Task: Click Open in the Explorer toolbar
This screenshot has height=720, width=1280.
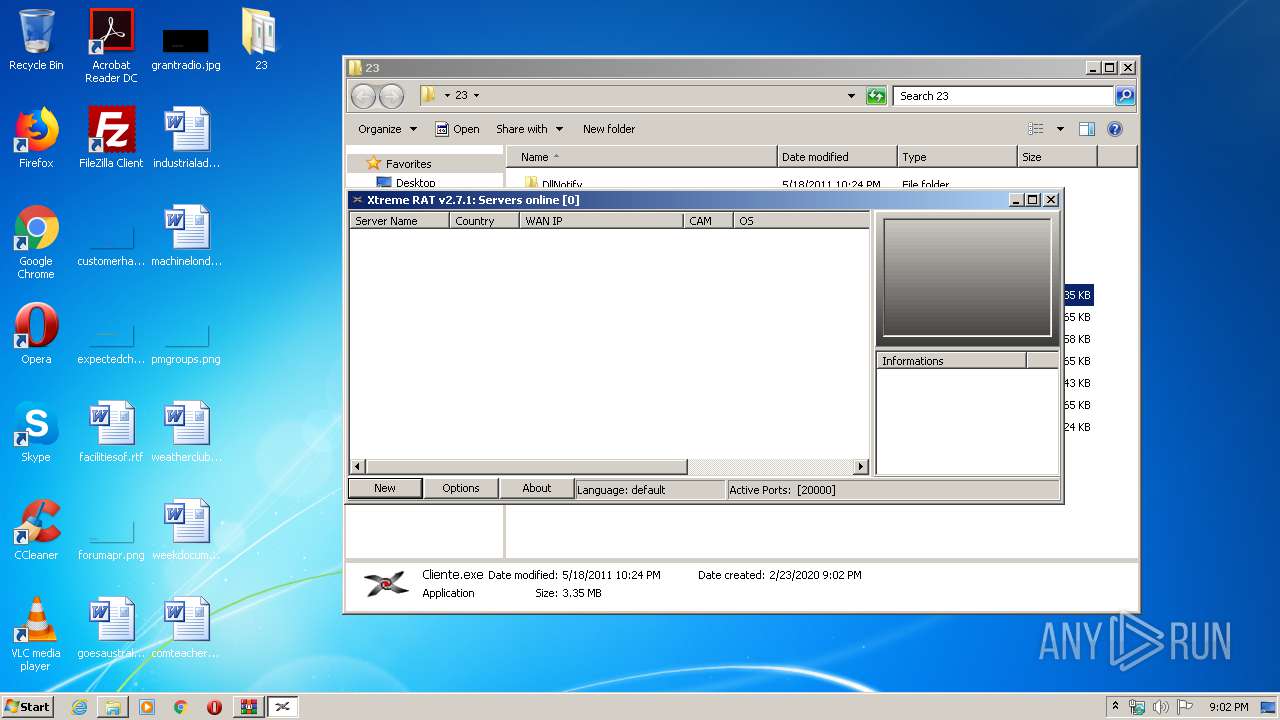Action: coord(457,129)
